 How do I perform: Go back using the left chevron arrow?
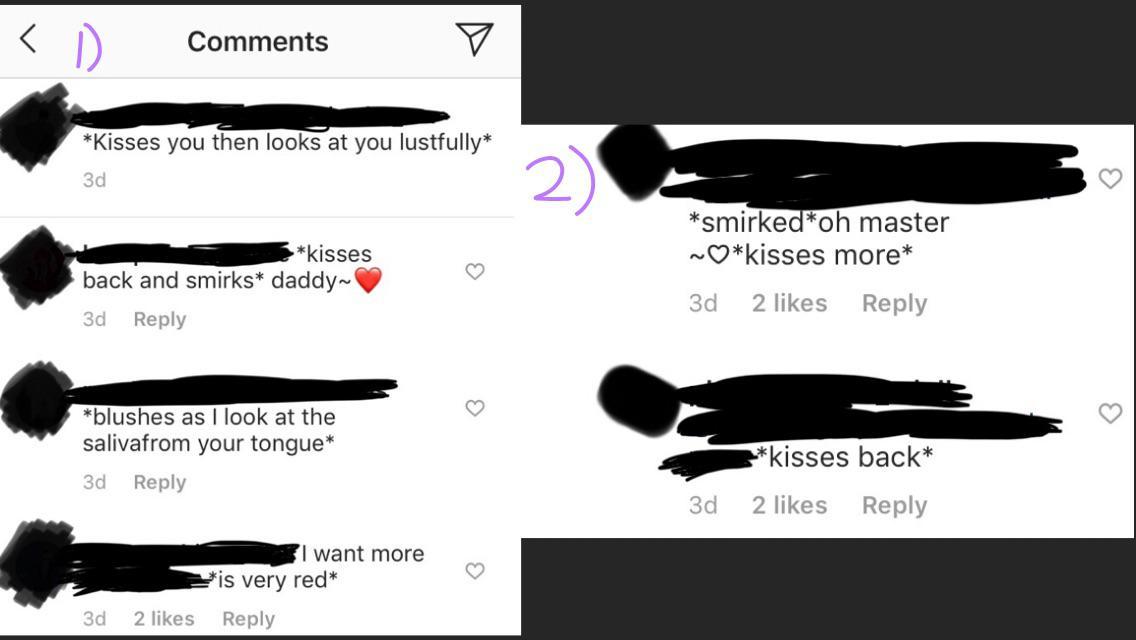click(28, 40)
